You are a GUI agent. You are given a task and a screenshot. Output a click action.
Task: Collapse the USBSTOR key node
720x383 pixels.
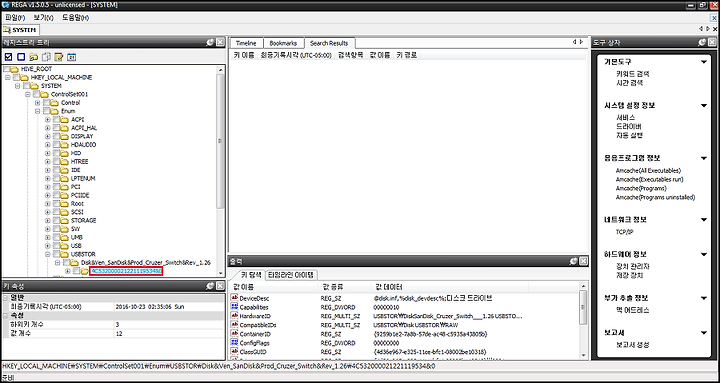pyautogui.click(x=48, y=254)
